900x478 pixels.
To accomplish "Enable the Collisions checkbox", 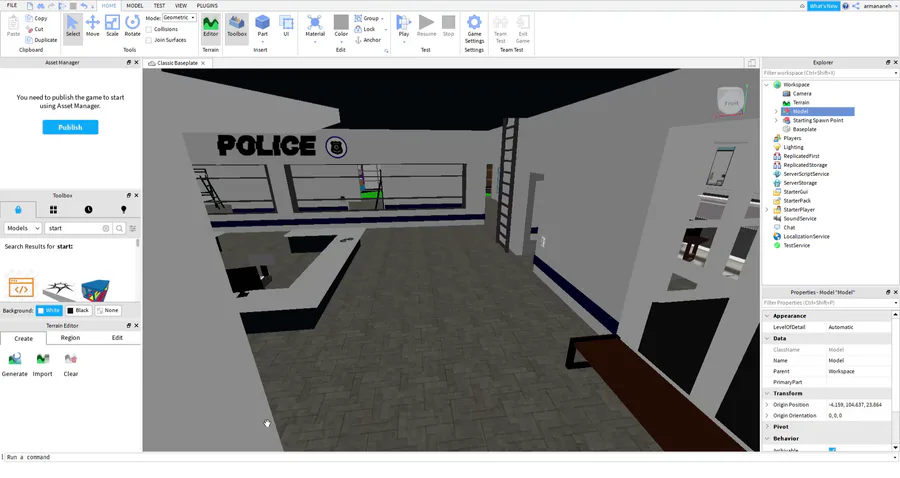I will (149, 29).
